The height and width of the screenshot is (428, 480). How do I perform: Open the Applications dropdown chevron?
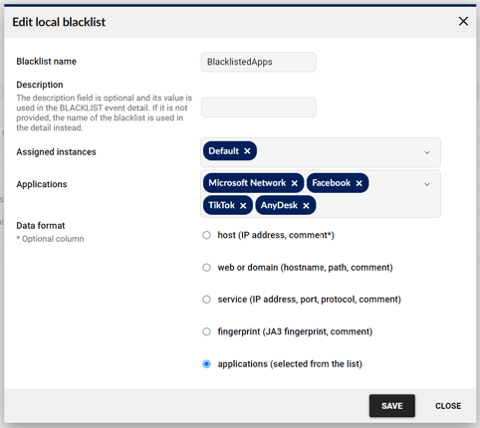(427, 184)
